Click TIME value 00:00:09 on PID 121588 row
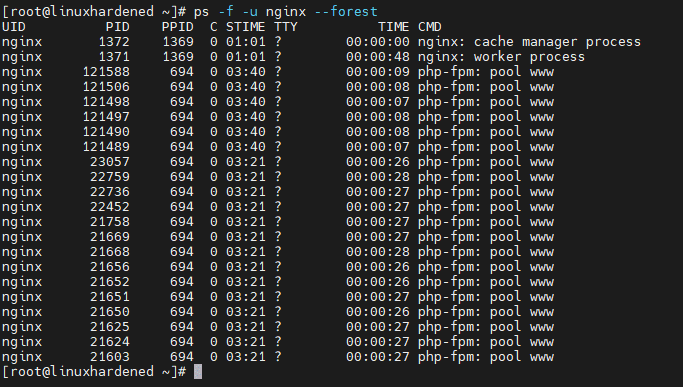The image size is (683, 387). [x=378, y=72]
